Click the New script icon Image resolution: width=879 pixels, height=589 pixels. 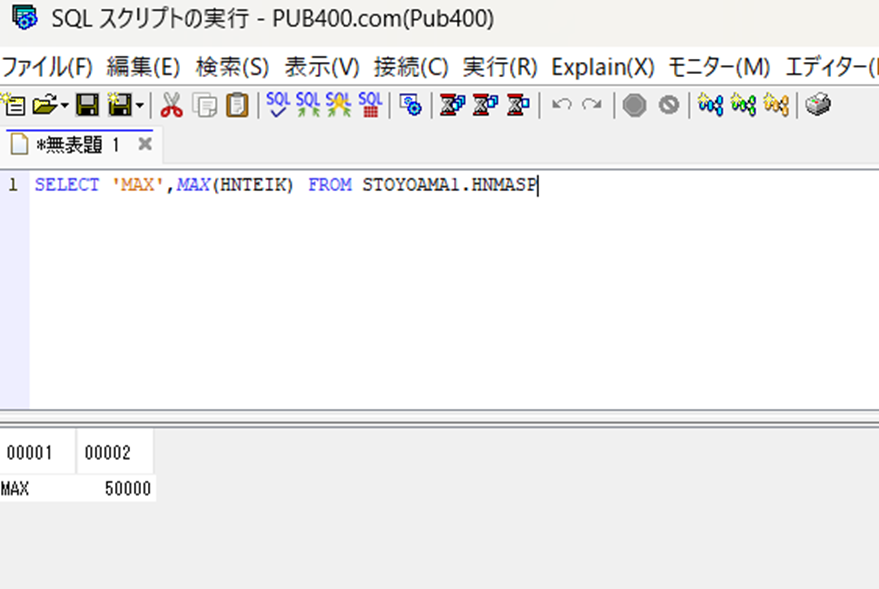(x=13, y=105)
